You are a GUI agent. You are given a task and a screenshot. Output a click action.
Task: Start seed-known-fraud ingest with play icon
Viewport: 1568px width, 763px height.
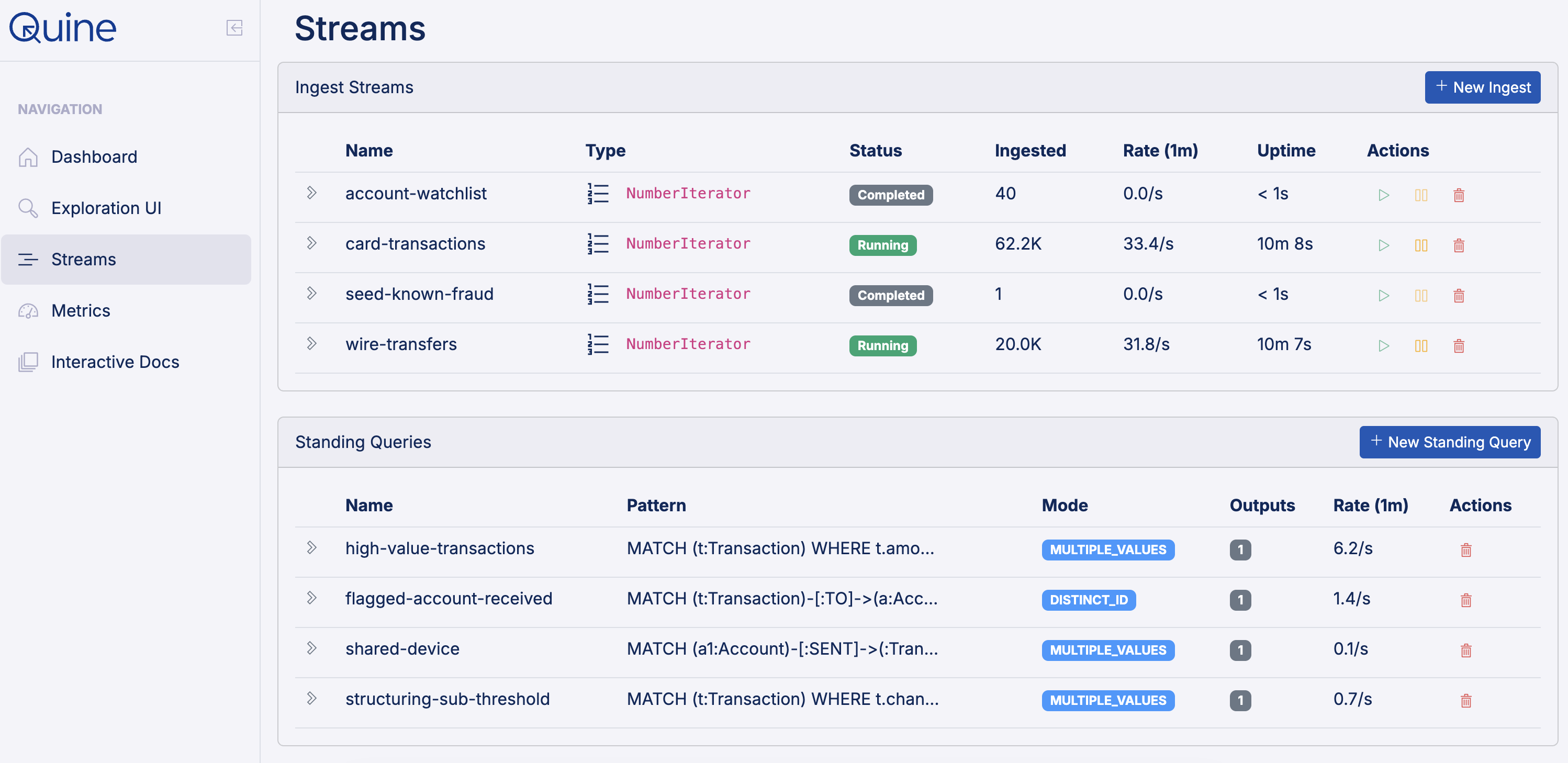[x=1384, y=296]
